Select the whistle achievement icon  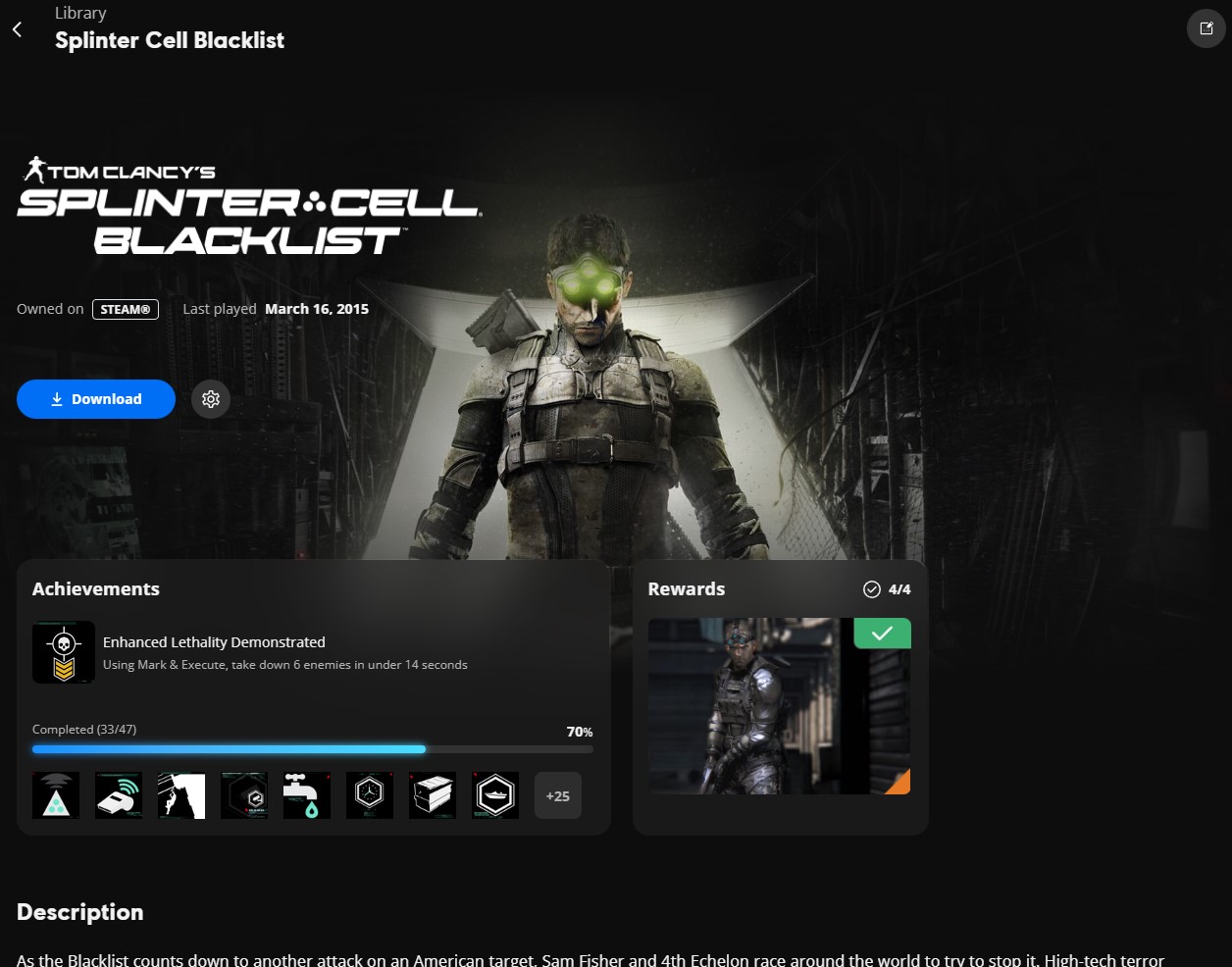[119, 795]
